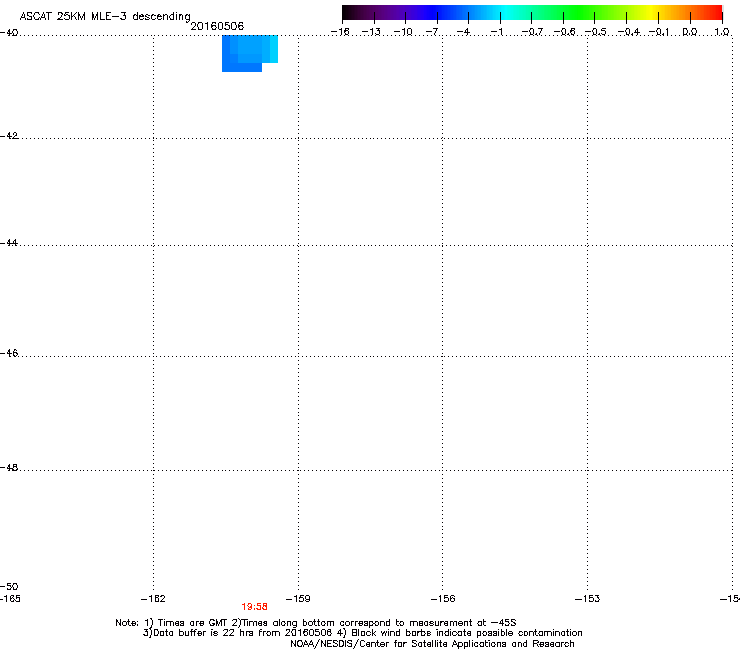Click the color bar label -4
Image resolution: width=740 pixels, height=650 pixels.
pos(463,32)
